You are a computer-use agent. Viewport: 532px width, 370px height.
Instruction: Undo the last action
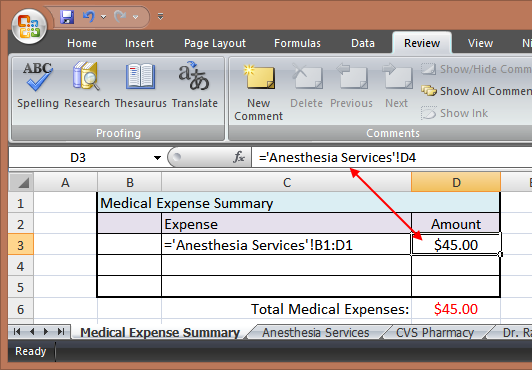point(89,16)
